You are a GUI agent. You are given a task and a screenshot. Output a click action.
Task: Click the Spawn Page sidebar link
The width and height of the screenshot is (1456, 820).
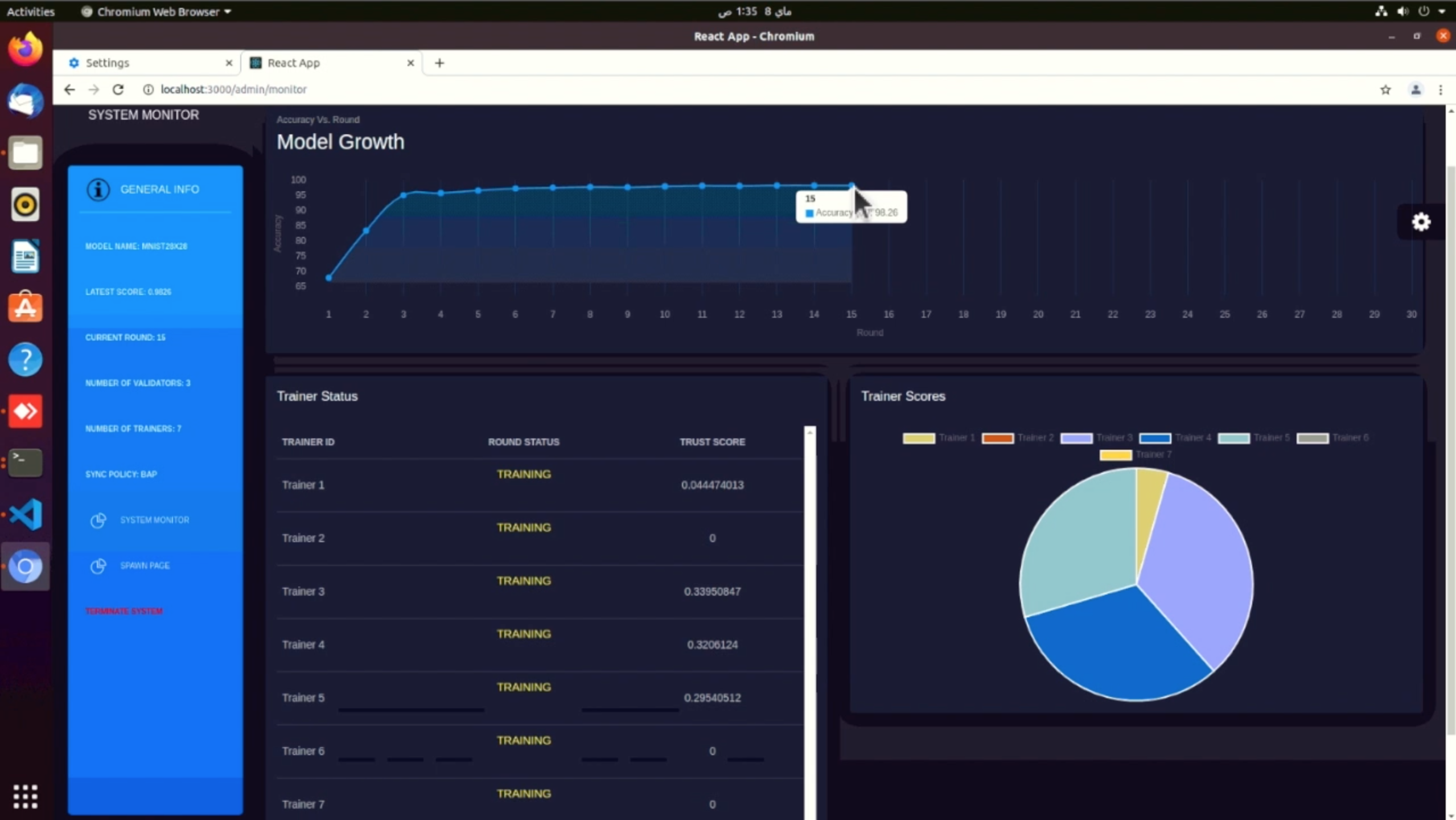pyautogui.click(x=145, y=565)
